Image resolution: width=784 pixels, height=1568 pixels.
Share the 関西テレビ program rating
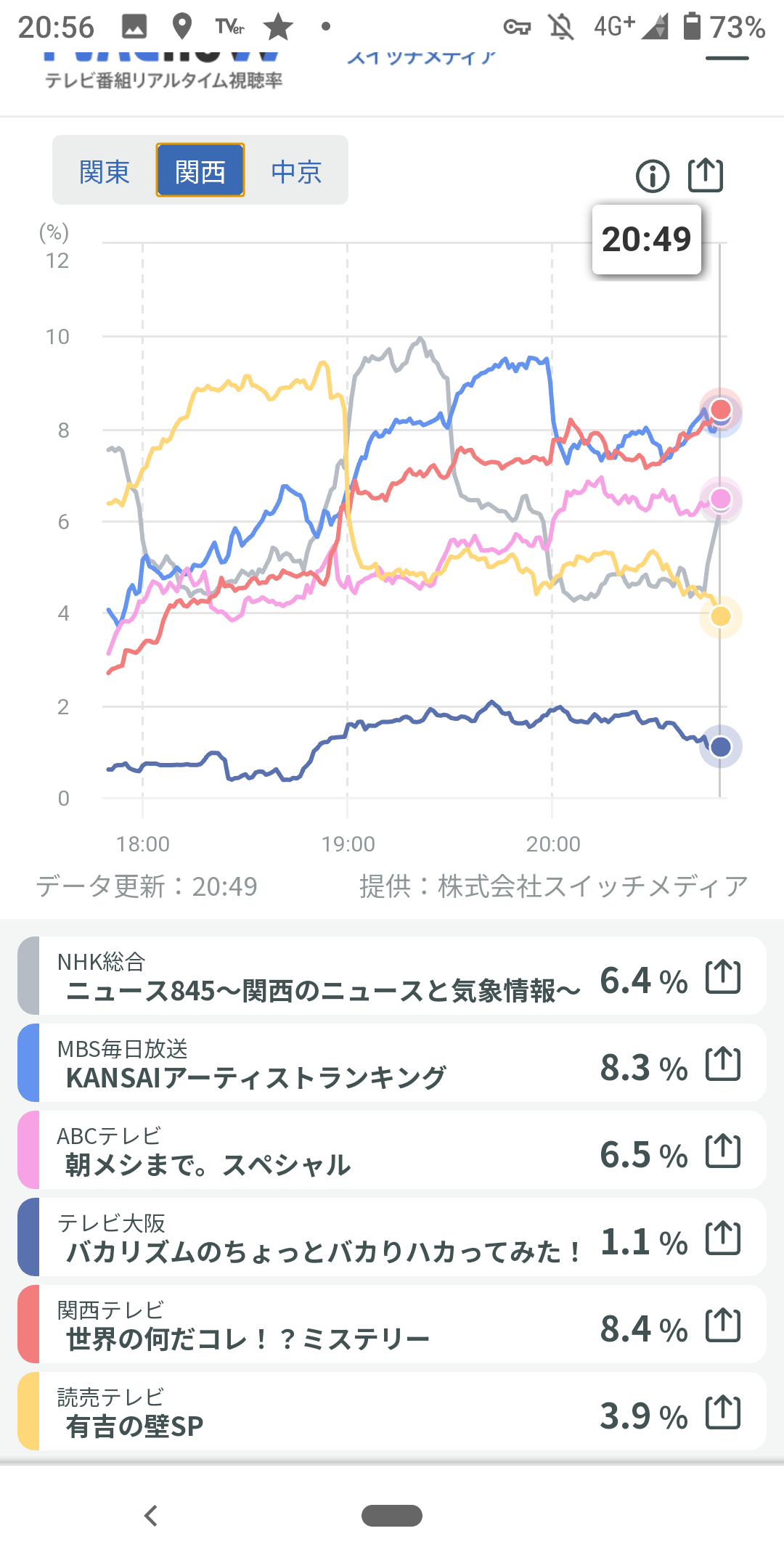(723, 1325)
